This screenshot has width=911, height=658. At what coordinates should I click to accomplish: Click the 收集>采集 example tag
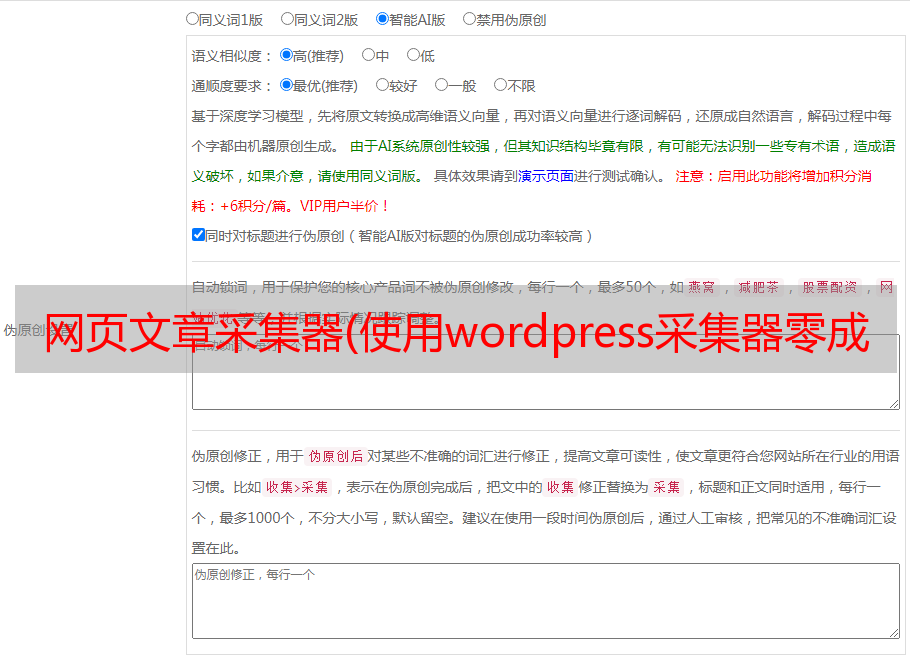pos(297,488)
